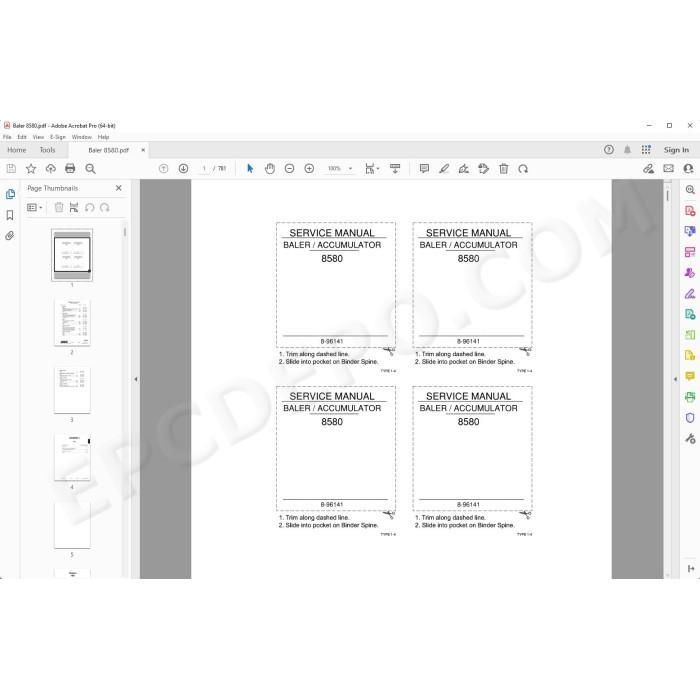Choose the Selection arrow tool
The height and width of the screenshot is (700, 700).
[250, 169]
